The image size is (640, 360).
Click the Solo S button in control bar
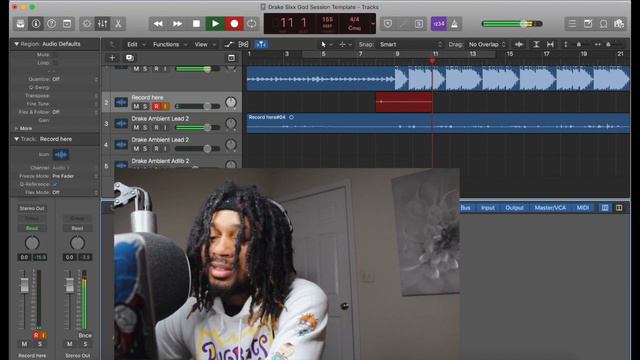tap(419, 24)
